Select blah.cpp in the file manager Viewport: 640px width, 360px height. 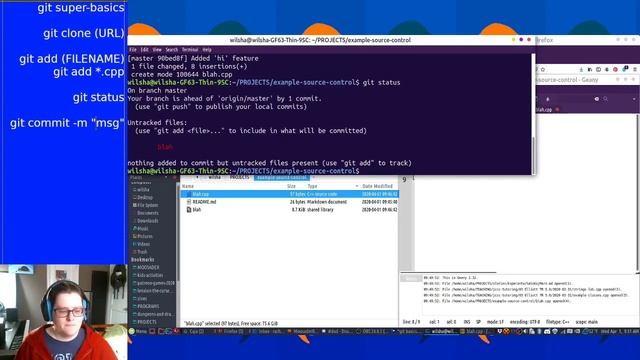(x=289, y=194)
